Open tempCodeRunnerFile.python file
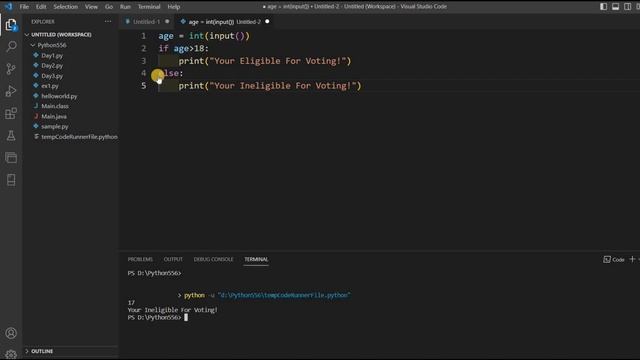Viewport: 640px width, 360px height. pyautogui.click(x=79, y=137)
